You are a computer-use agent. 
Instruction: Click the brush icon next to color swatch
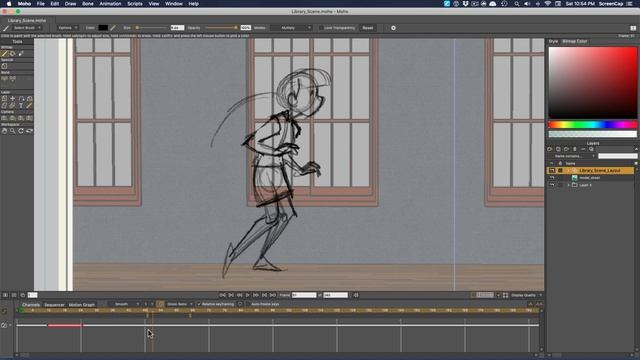pyautogui.click(x=113, y=28)
